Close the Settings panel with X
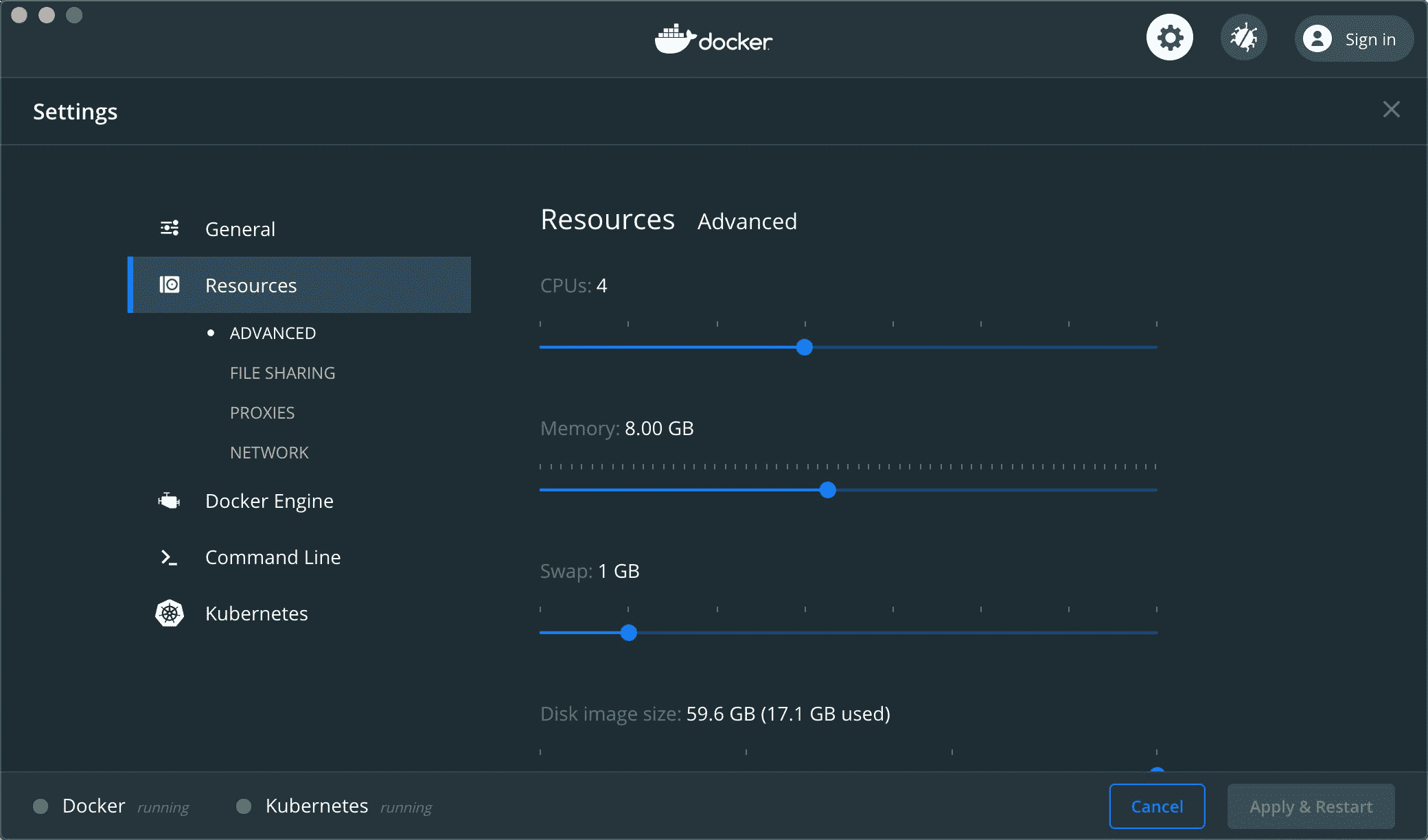1428x840 pixels. coord(1391,110)
